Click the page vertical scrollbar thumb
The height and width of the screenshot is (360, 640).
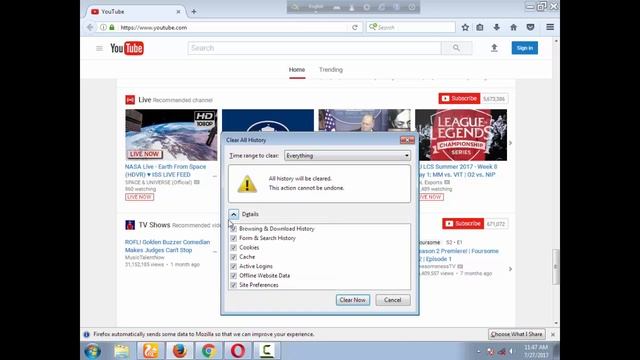coord(556,267)
